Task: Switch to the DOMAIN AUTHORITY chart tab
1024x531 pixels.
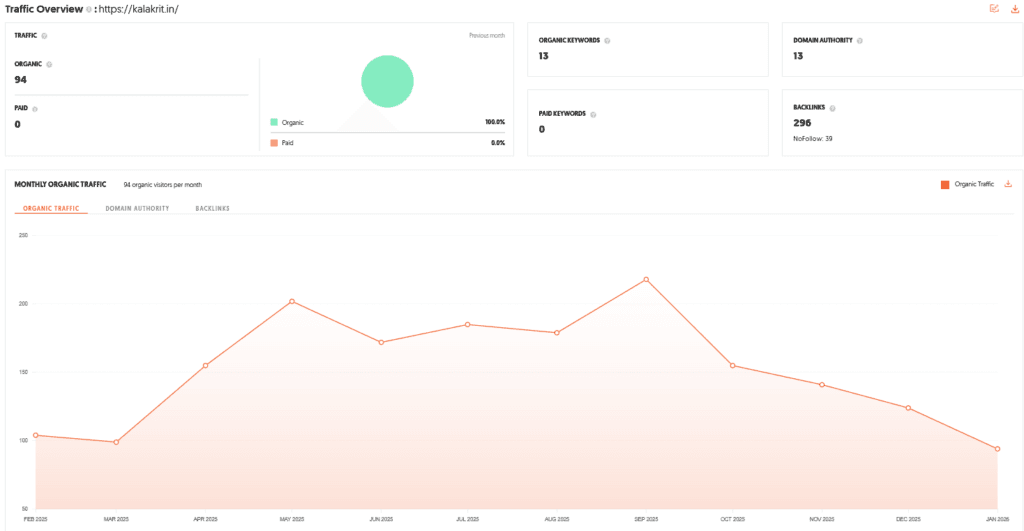Action: (137, 208)
